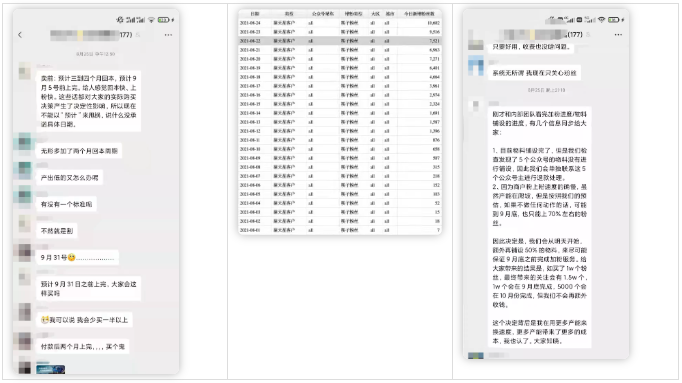Click the value 876 in the 2021-08-11 row
Image resolution: width=682 pixels, height=383 pixels.
[436, 140]
